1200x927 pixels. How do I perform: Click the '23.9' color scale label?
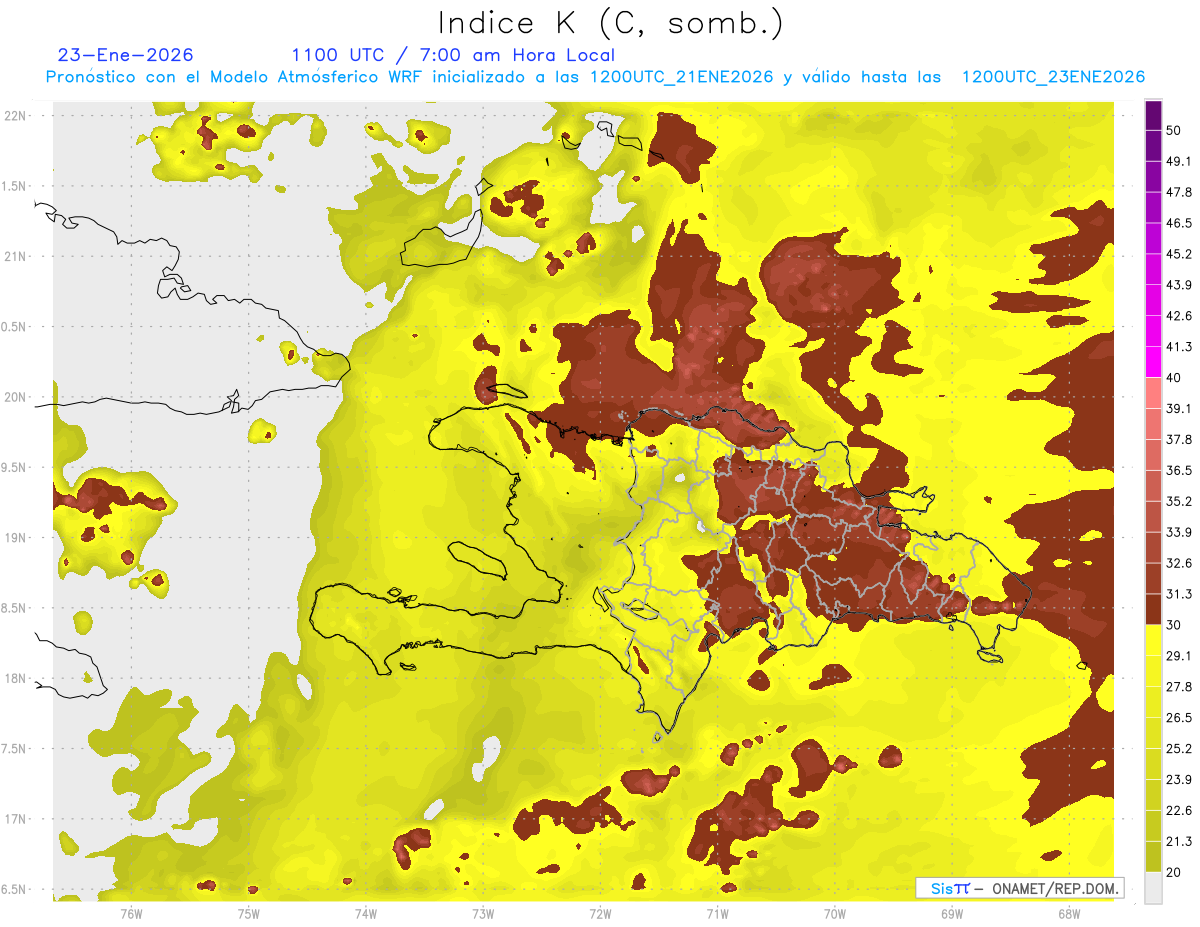(x=1179, y=780)
